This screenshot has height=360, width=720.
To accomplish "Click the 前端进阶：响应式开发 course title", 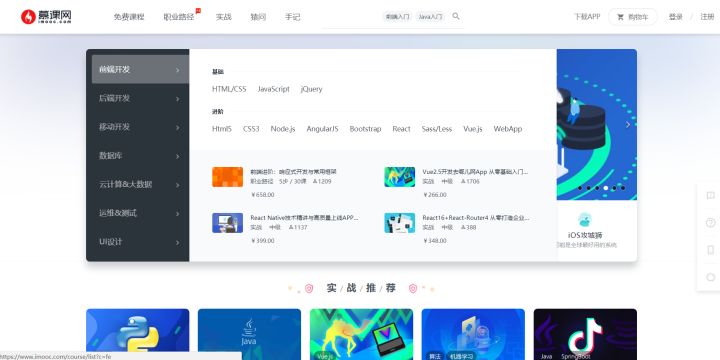I will tap(293, 172).
